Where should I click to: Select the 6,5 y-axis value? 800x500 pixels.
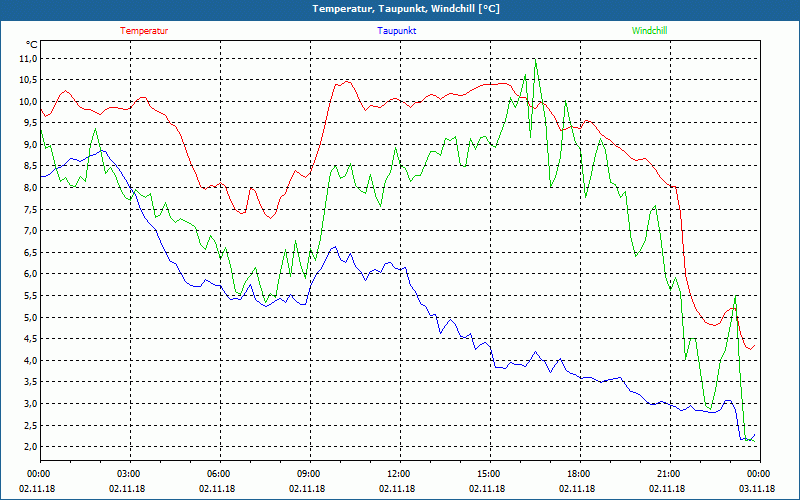[x=30, y=253]
